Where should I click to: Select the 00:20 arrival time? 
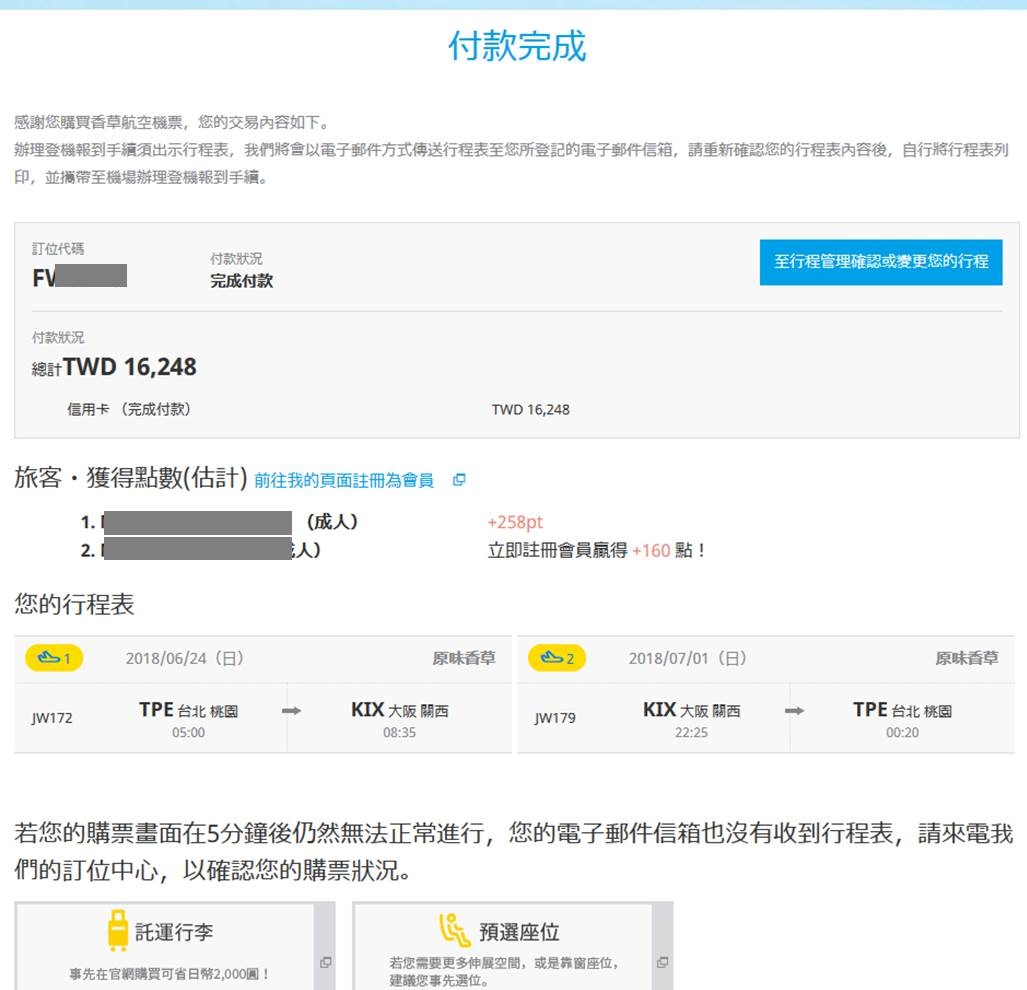903,733
